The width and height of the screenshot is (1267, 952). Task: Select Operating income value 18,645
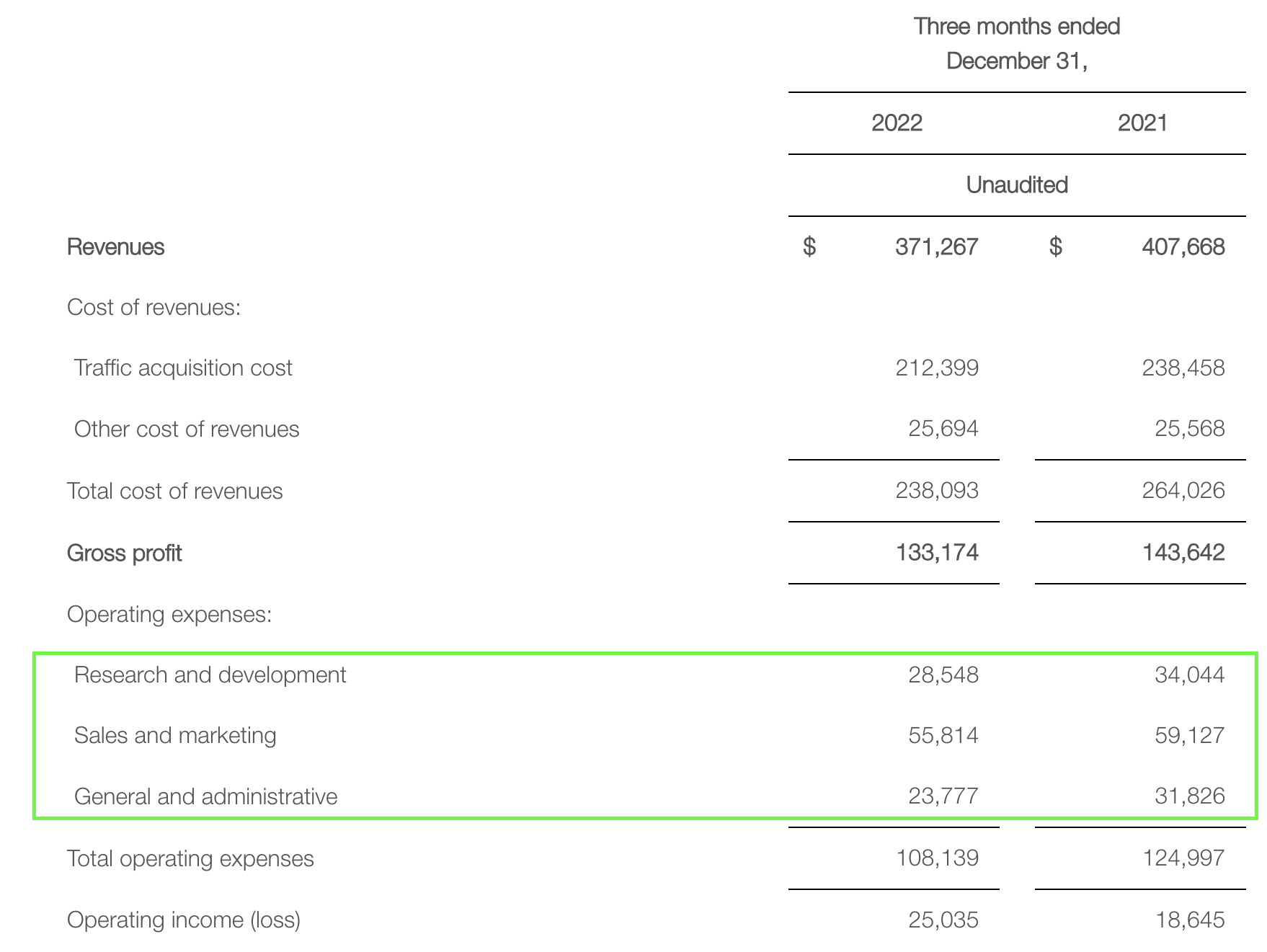click(1190, 920)
